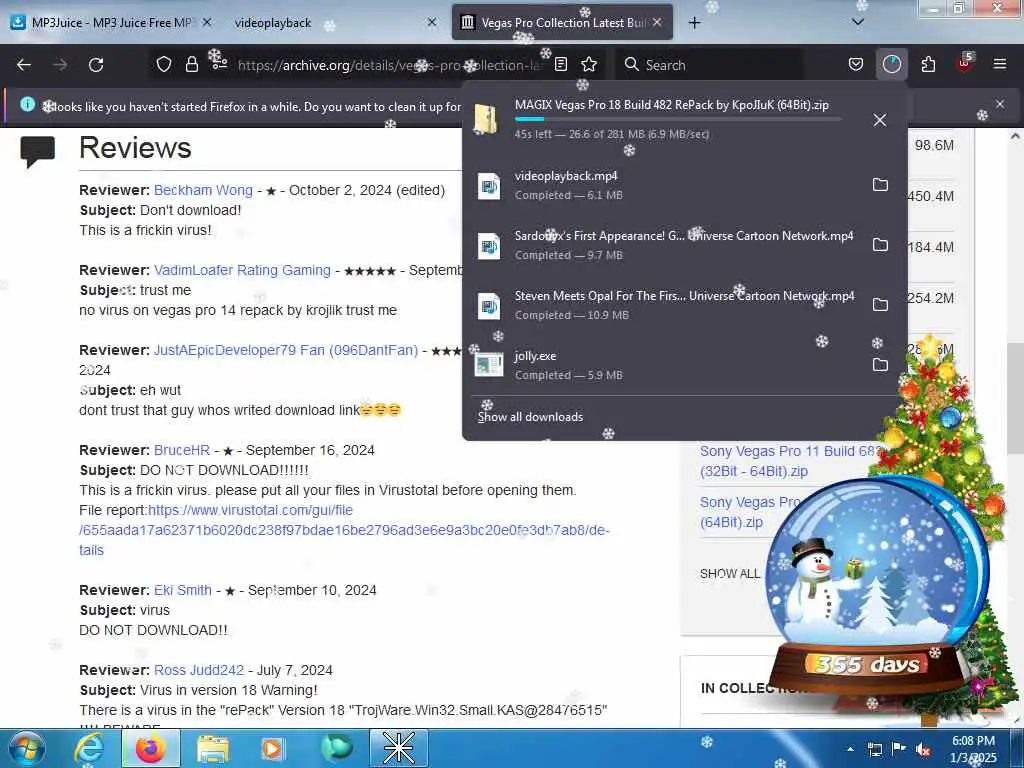Open Ross Judd242 reviewer profile

pos(199,670)
